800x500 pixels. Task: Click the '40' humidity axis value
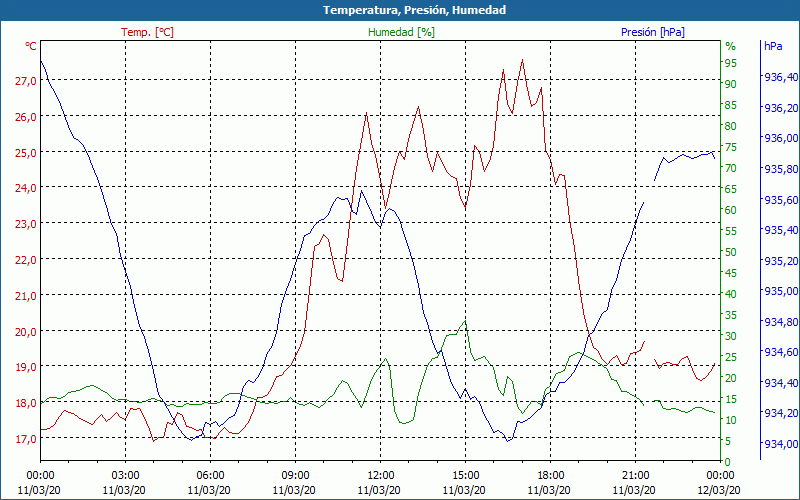[x=731, y=294]
